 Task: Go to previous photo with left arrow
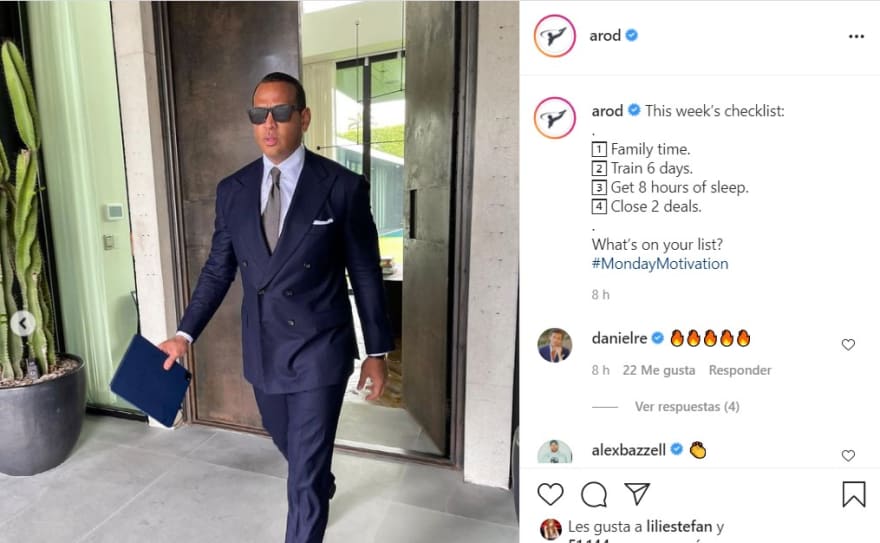click(23, 323)
